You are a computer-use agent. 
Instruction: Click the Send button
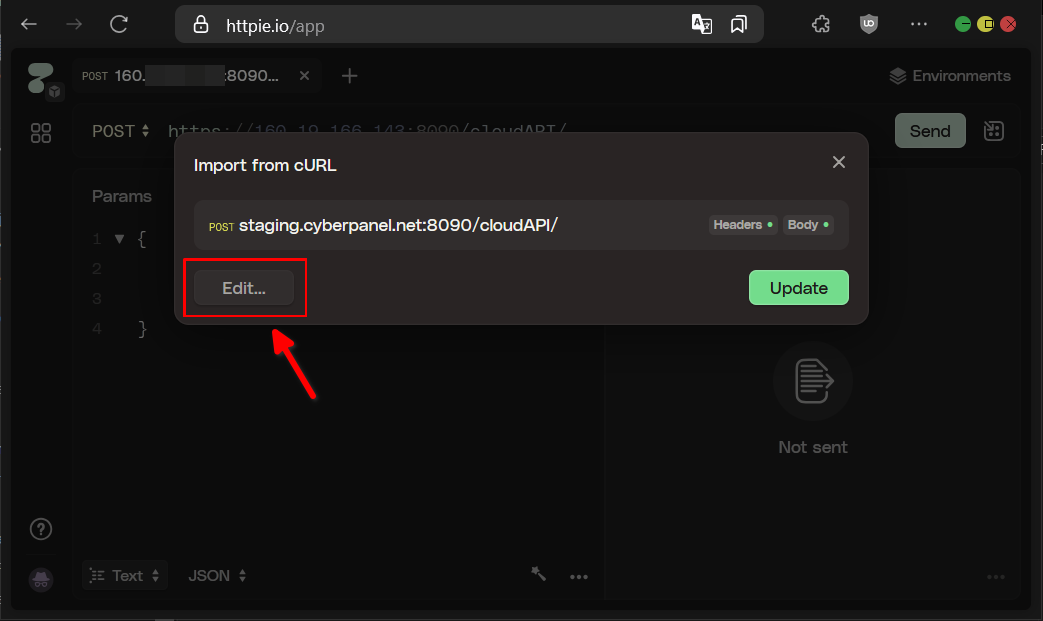click(x=930, y=131)
